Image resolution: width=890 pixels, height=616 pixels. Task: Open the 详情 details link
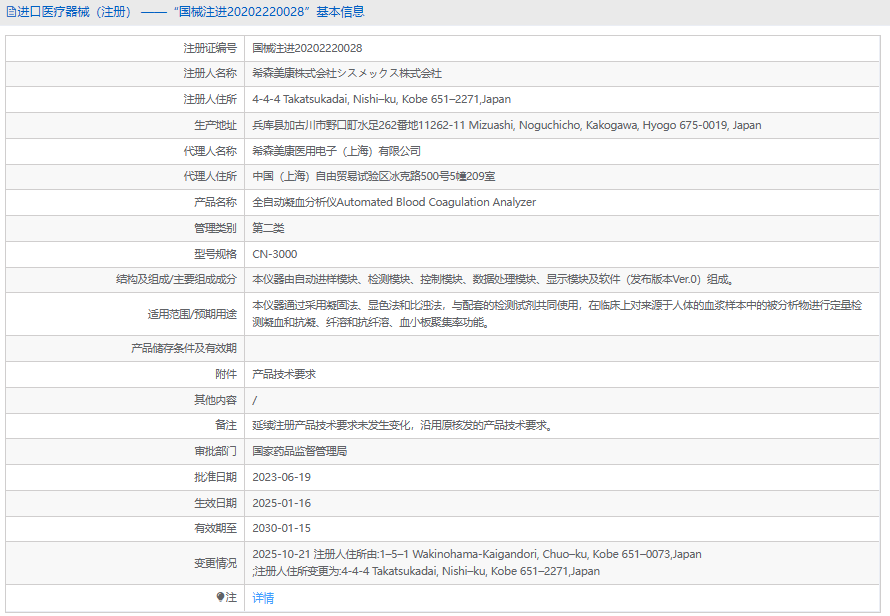tap(263, 598)
